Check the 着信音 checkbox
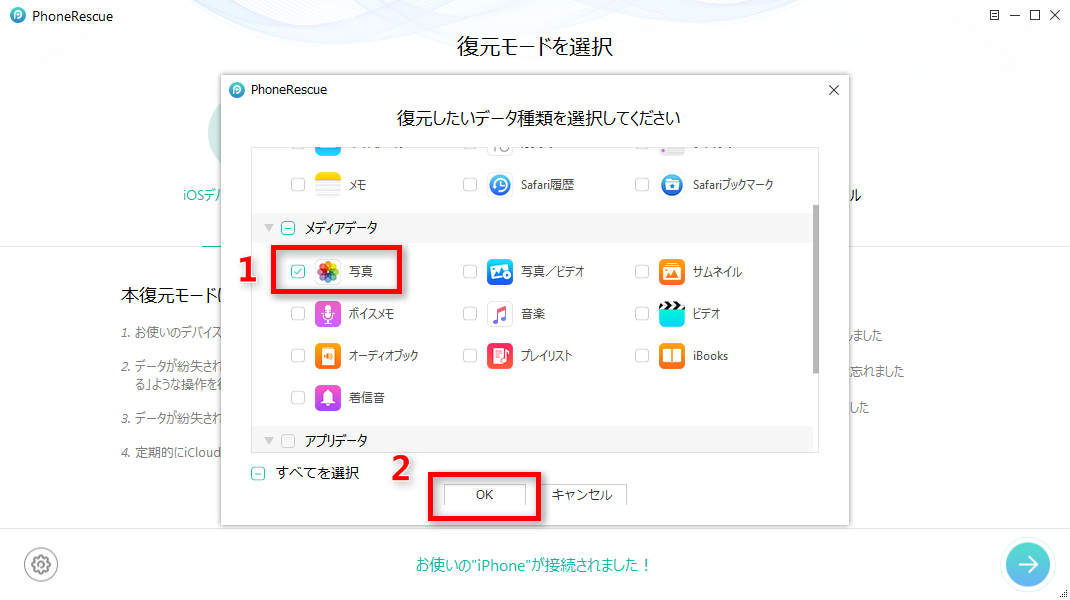 [298, 397]
